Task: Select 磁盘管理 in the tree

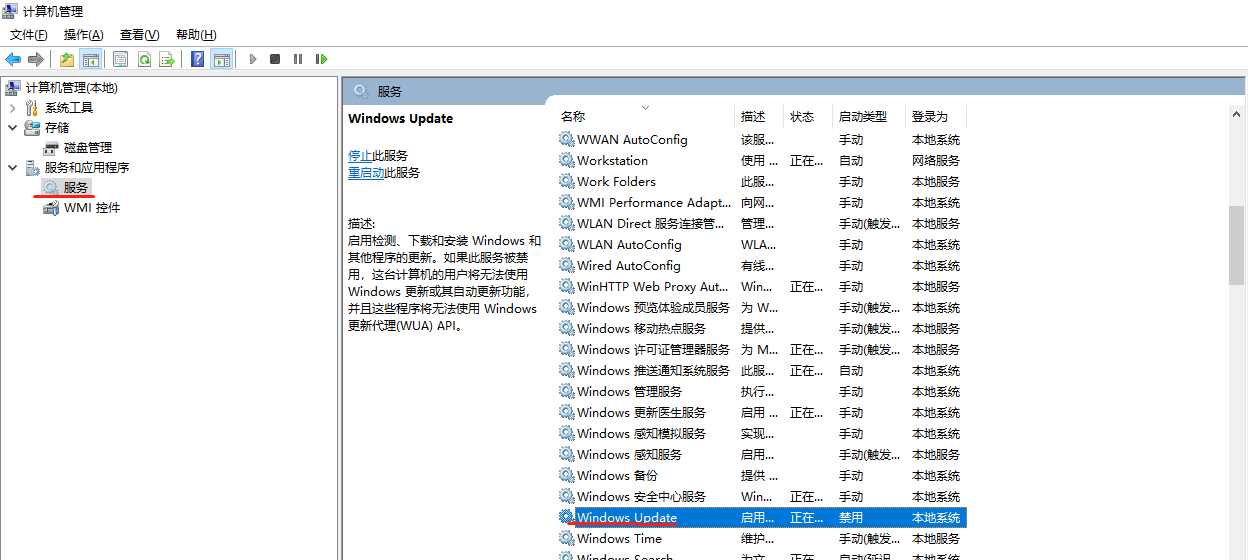Action: click(88, 147)
